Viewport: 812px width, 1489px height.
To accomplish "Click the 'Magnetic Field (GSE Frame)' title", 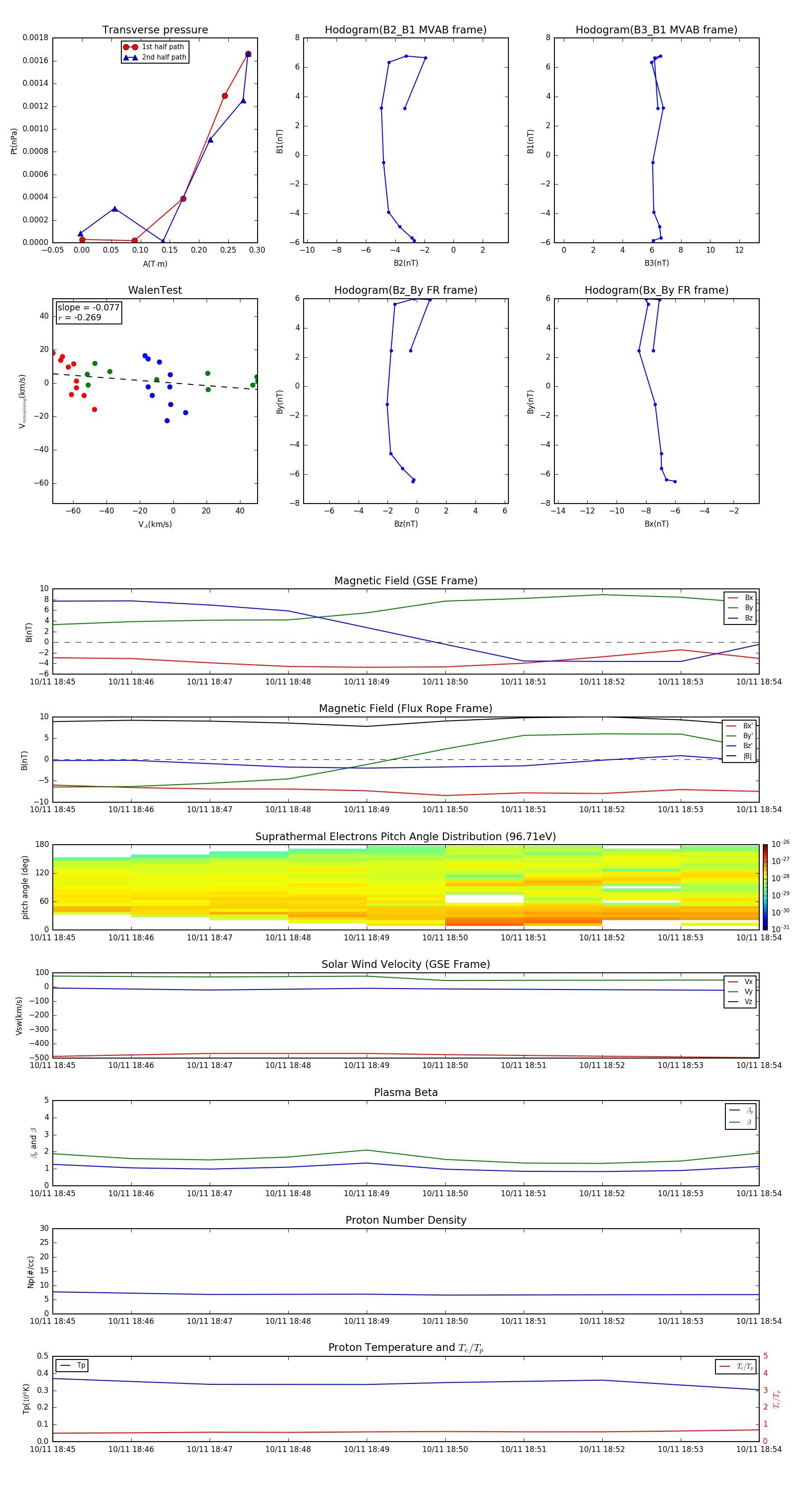I will coord(406,581).
